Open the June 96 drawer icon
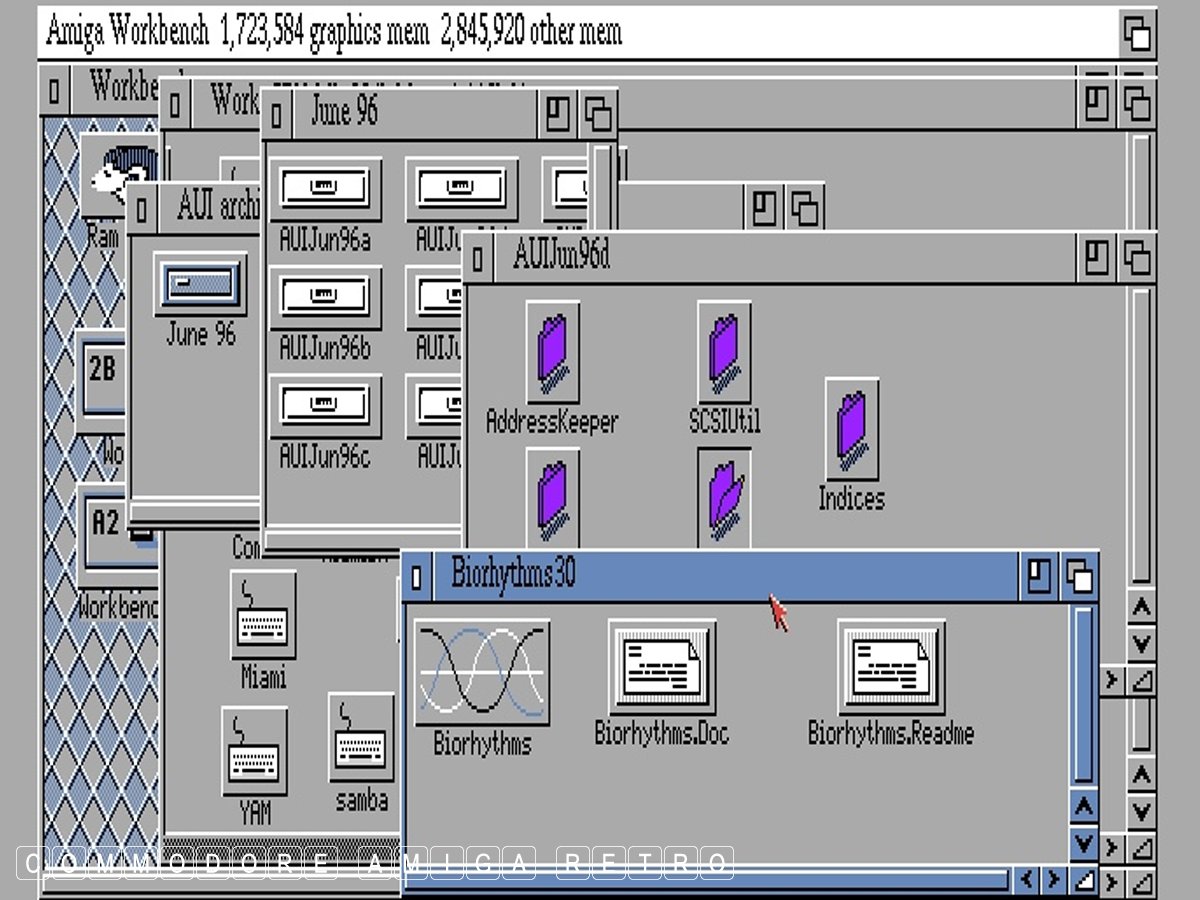This screenshot has height=900, width=1200. (x=200, y=285)
